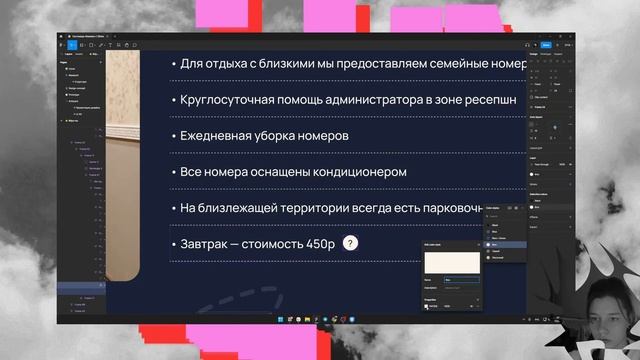This screenshot has height=360, width=640.
Task: Create new color style with plus icon
Action: [522, 208]
